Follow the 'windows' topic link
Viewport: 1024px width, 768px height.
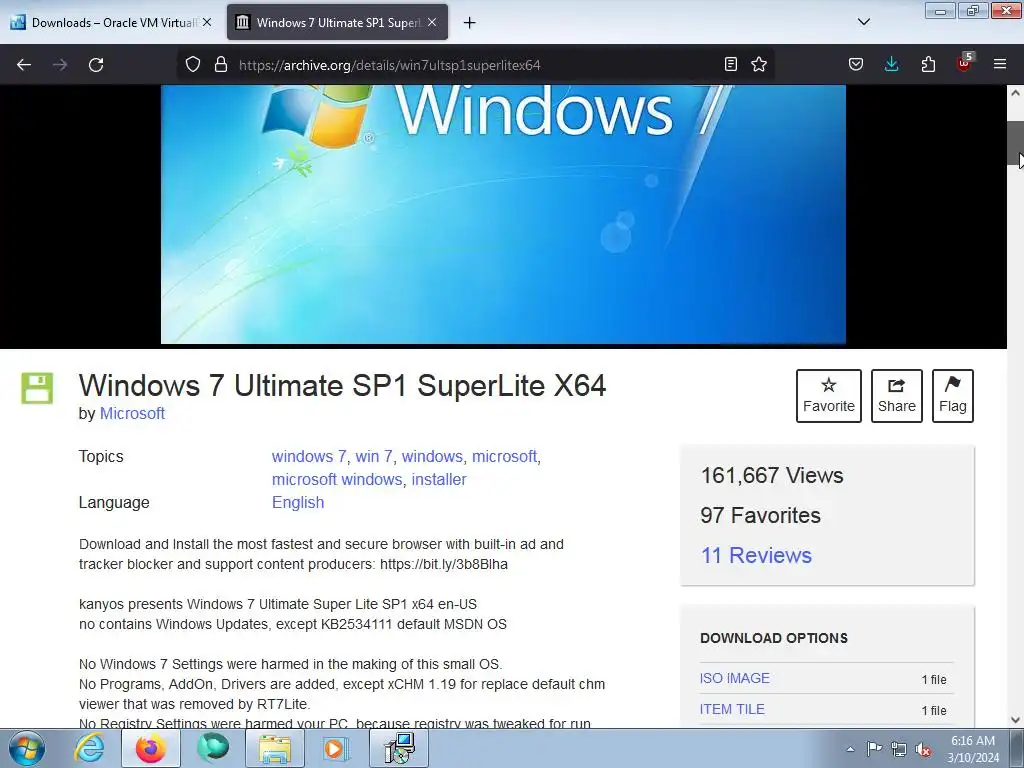[432, 456]
